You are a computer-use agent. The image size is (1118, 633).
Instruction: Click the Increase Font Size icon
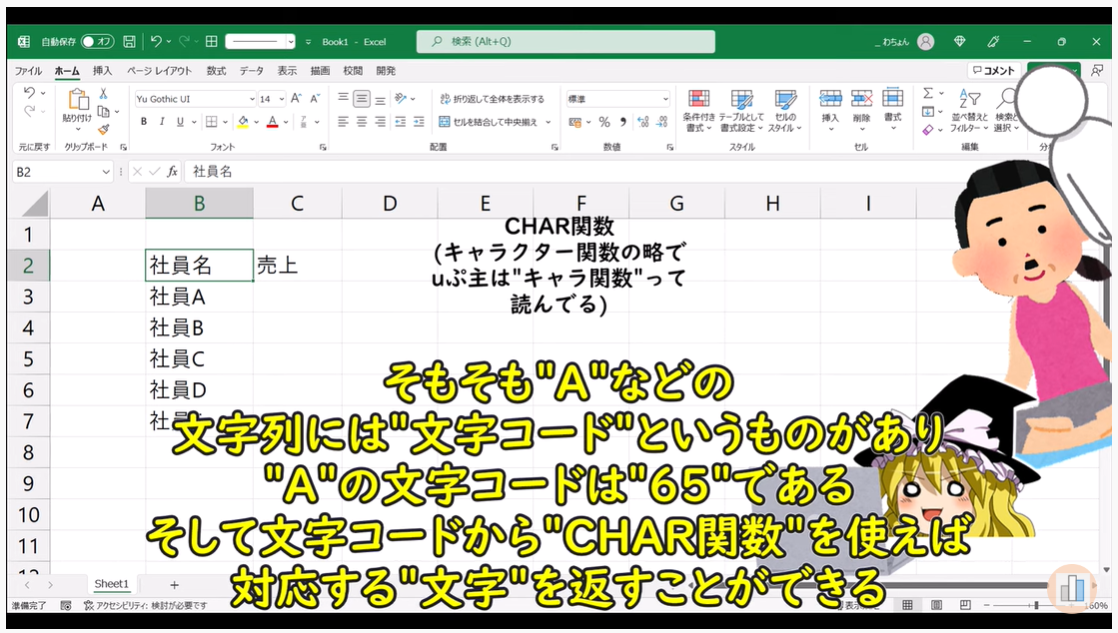tap(296, 99)
